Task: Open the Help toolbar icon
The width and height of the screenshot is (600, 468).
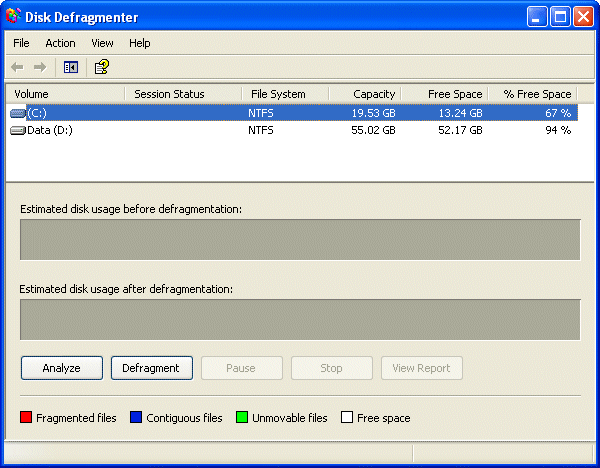Action: pos(101,67)
